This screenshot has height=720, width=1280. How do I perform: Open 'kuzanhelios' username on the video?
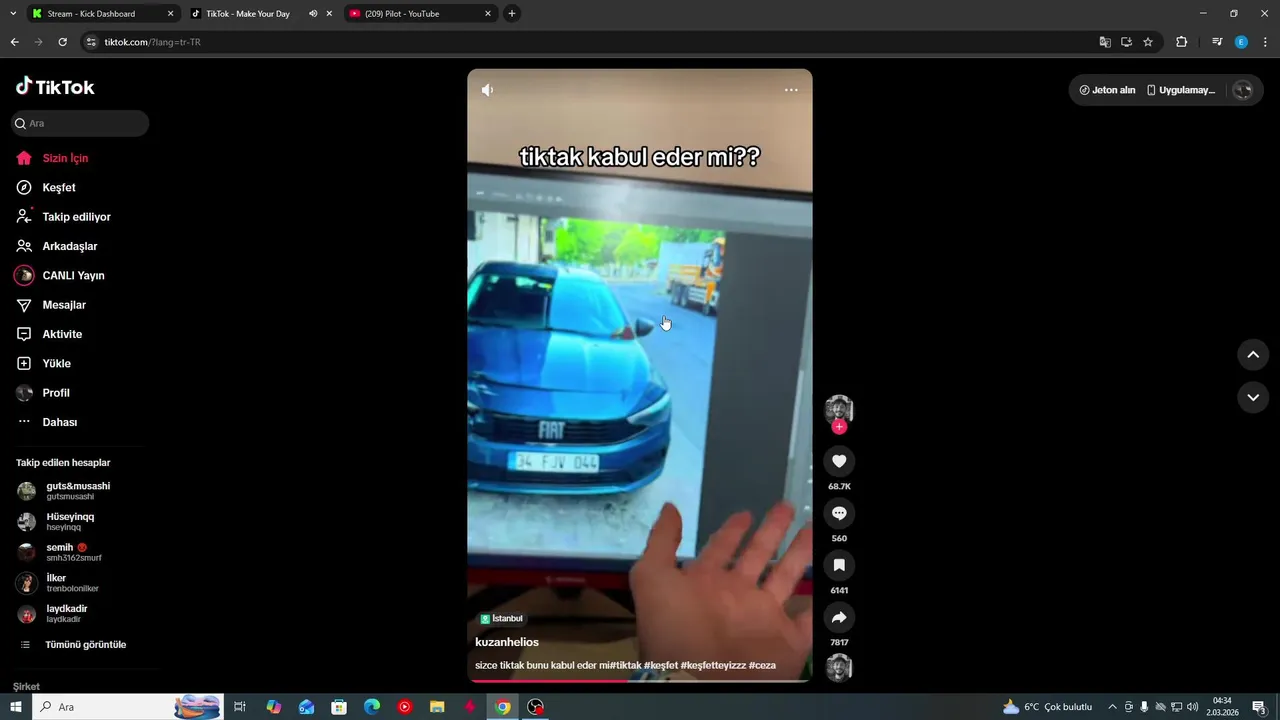click(x=507, y=642)
